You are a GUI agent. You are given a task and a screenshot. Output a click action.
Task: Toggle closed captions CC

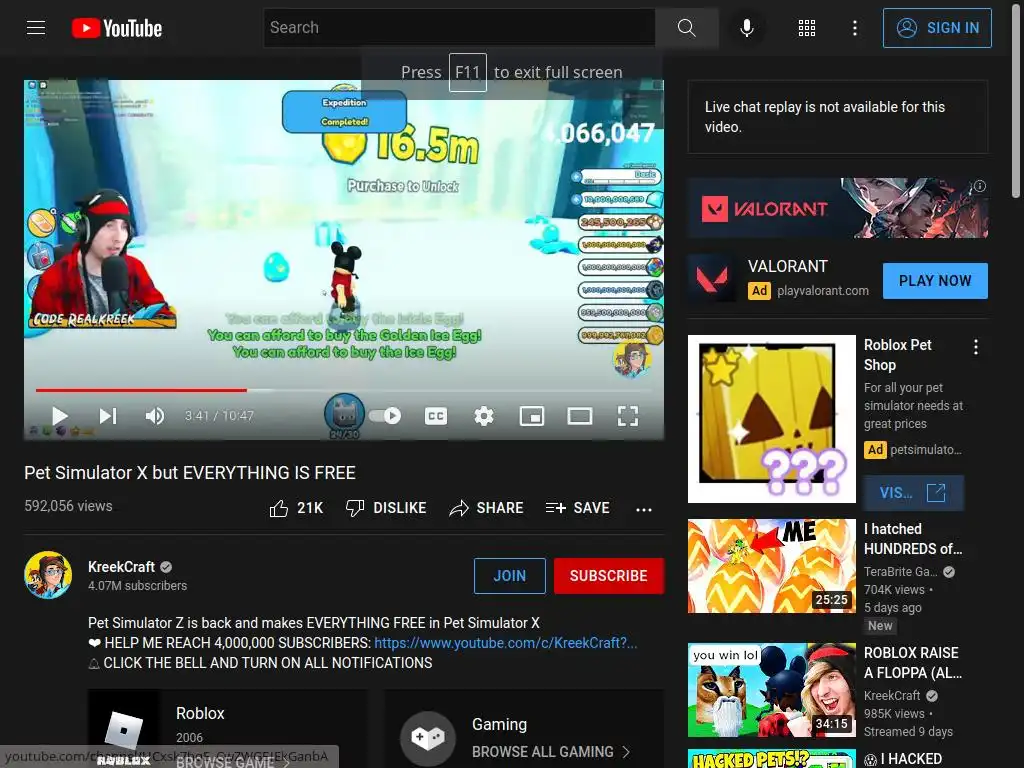point(436,415)
